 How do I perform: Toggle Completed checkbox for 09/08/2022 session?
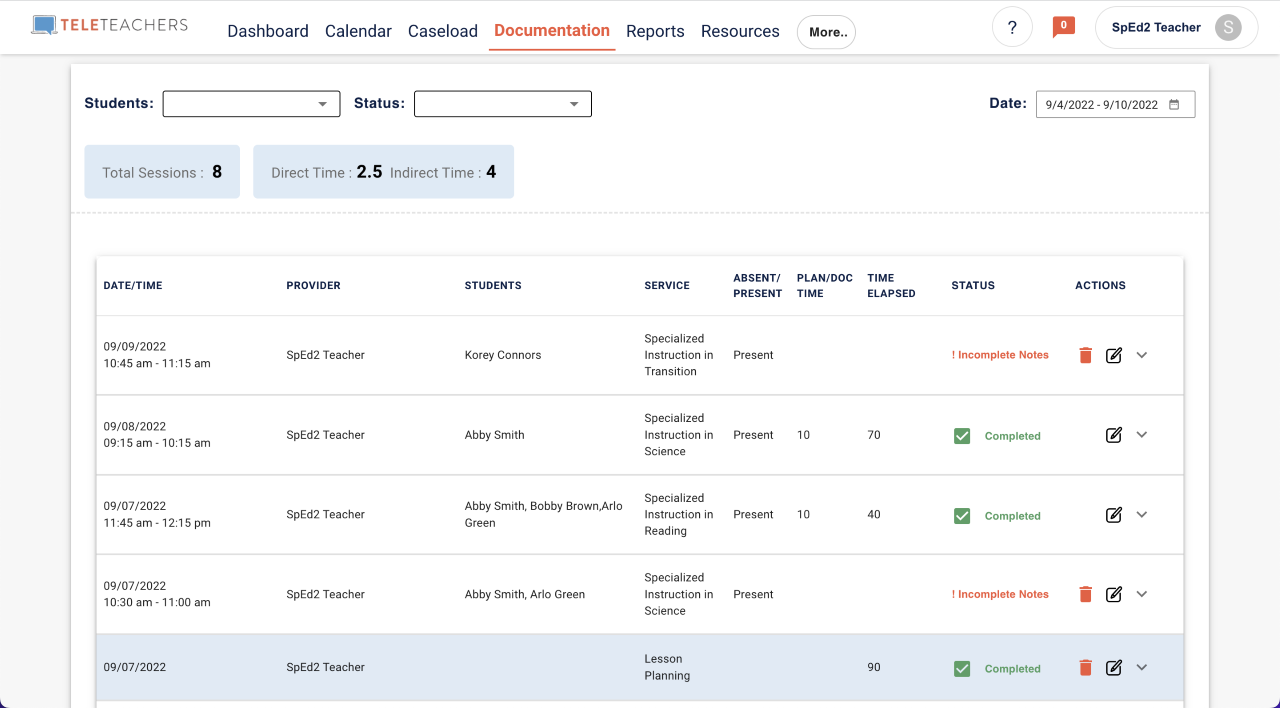962,436
